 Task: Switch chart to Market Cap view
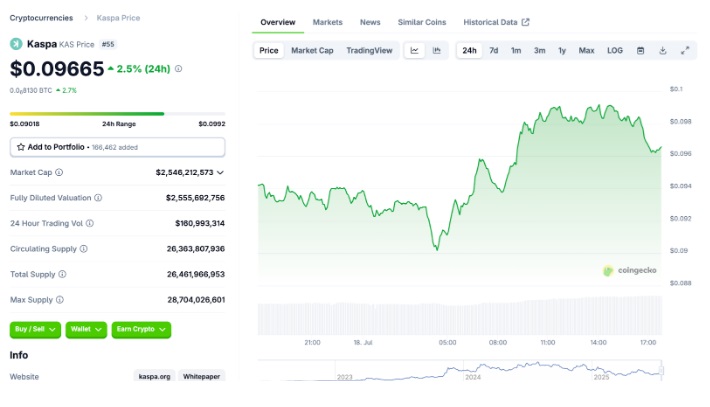[x=312, y=50]
